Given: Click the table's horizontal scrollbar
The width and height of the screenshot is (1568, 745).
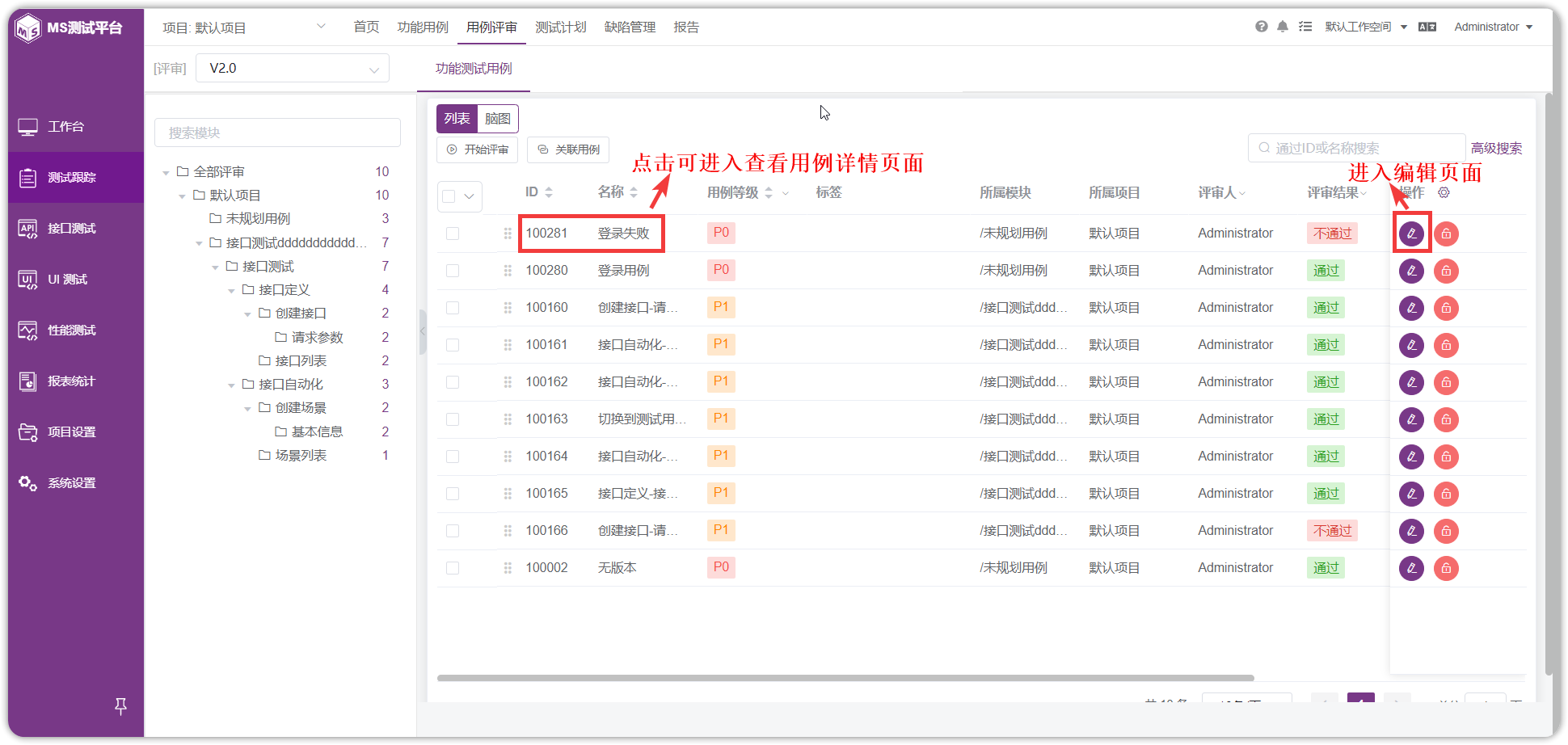Looking at the screenshot, I should (845, 678).
